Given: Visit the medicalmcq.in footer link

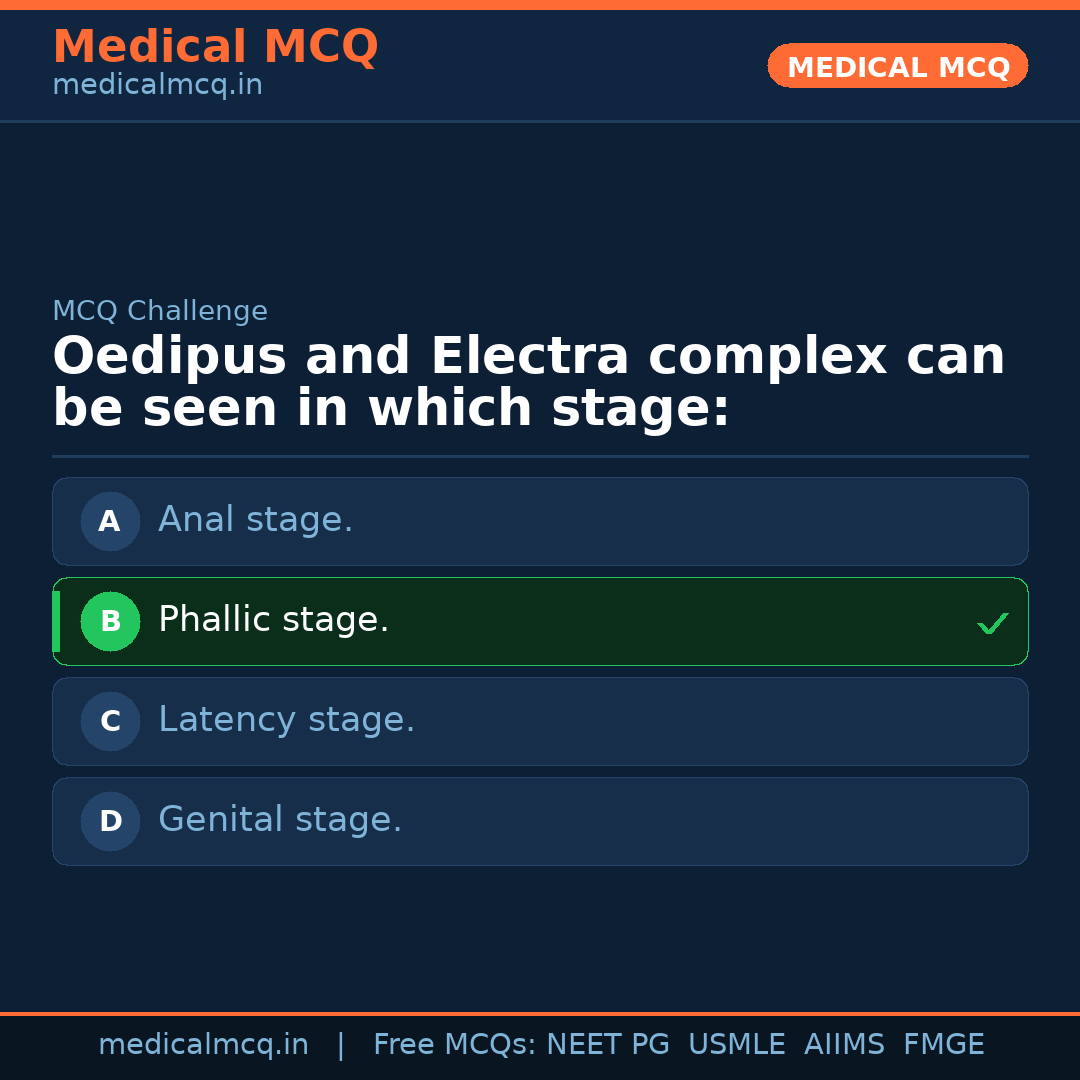Looking at the screenshot, I should point(203,1043).
